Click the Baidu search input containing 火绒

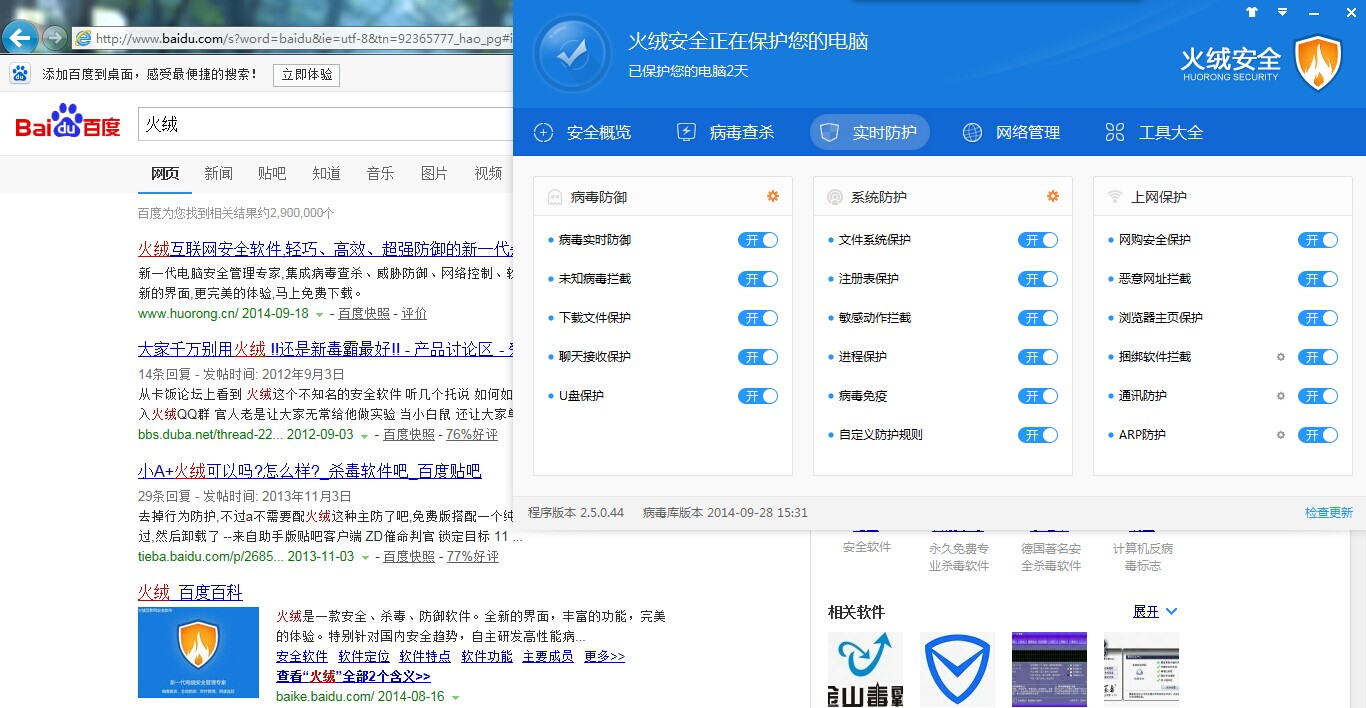coord(325,124)
